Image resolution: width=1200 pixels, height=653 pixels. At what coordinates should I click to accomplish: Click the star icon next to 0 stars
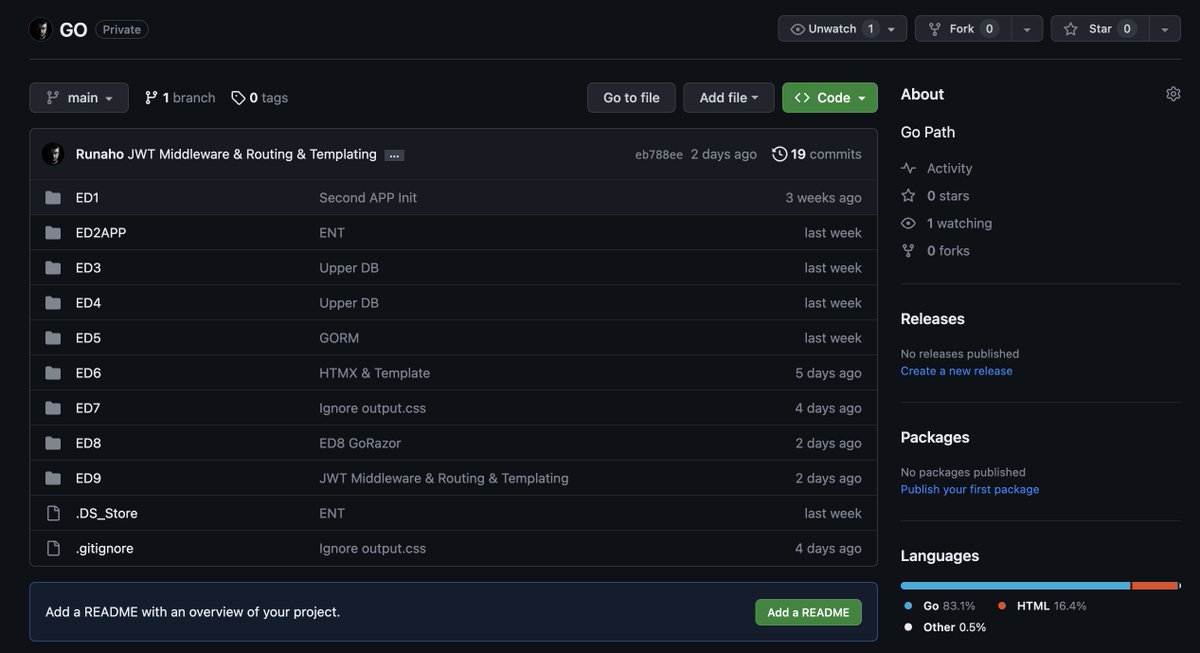tap(908, 196)
